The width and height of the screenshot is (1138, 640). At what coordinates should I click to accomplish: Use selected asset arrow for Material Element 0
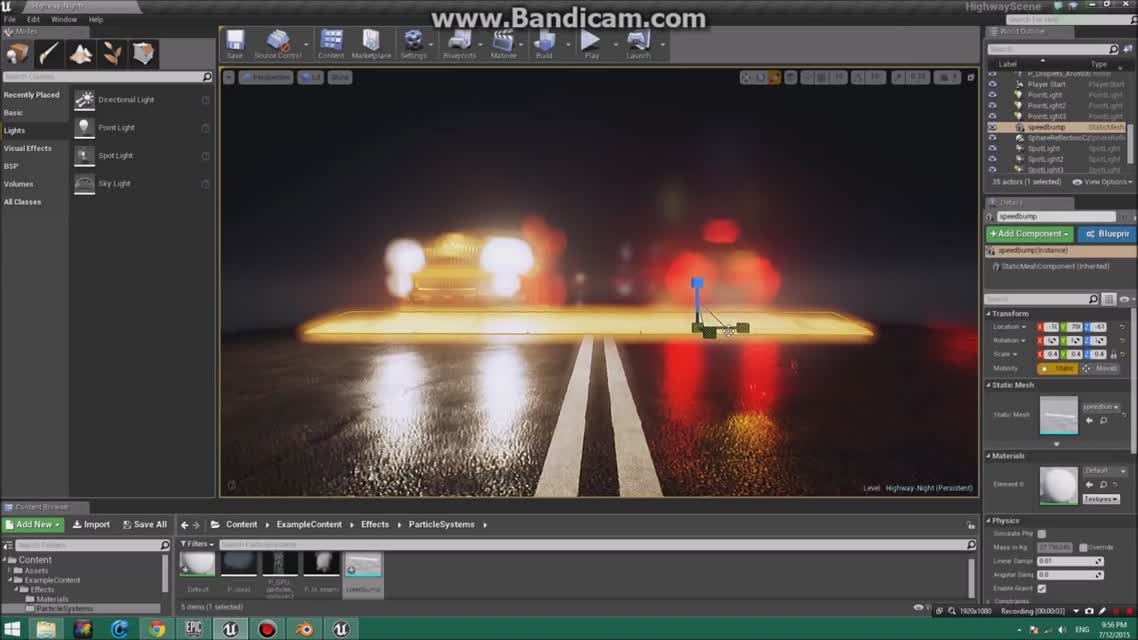[1089, 485]
